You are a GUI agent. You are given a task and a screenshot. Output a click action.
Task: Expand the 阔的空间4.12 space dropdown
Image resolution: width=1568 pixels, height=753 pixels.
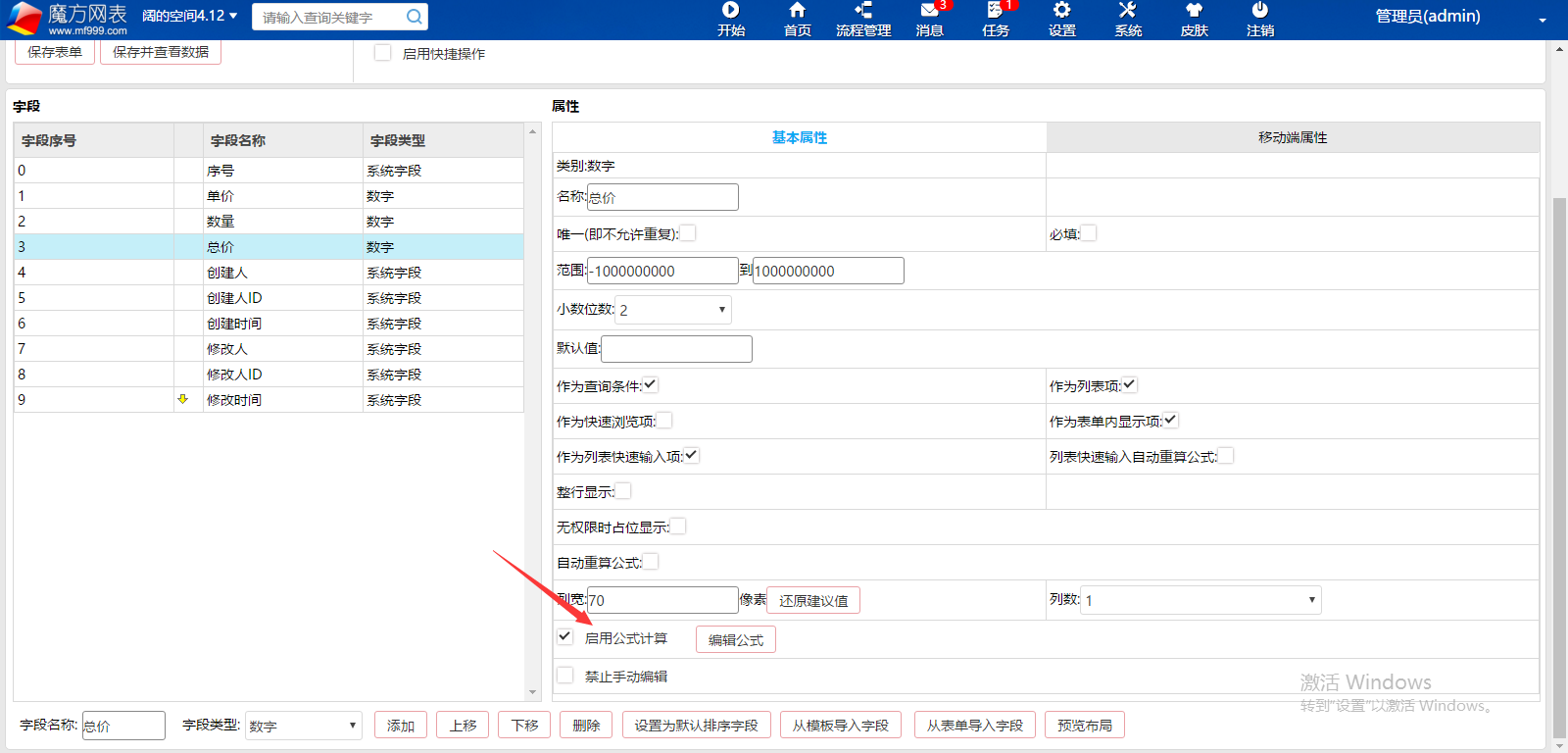[x=189, y=16]
